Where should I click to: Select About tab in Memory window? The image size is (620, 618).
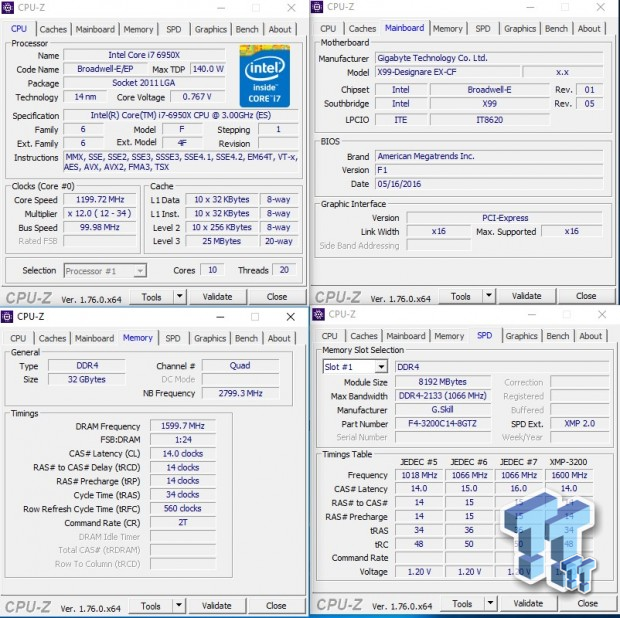coord(279,338)
